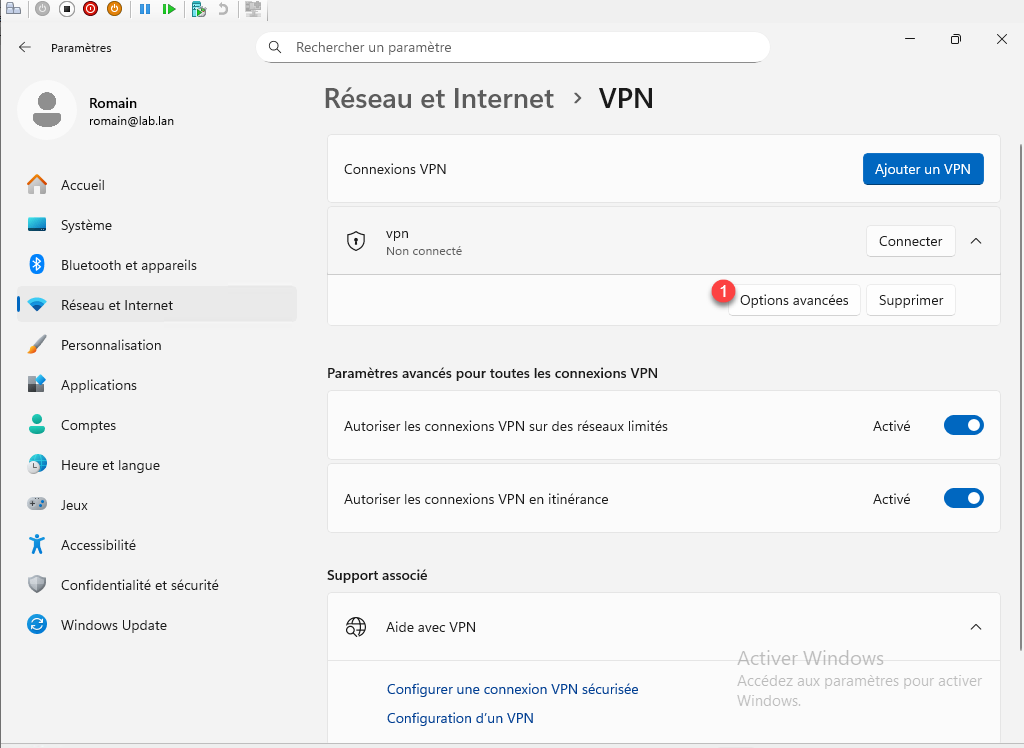Click the VM pause button in toolbar
Viewport: 1024px width, 748px height.
pyautogui.click(x=145, y=9)
